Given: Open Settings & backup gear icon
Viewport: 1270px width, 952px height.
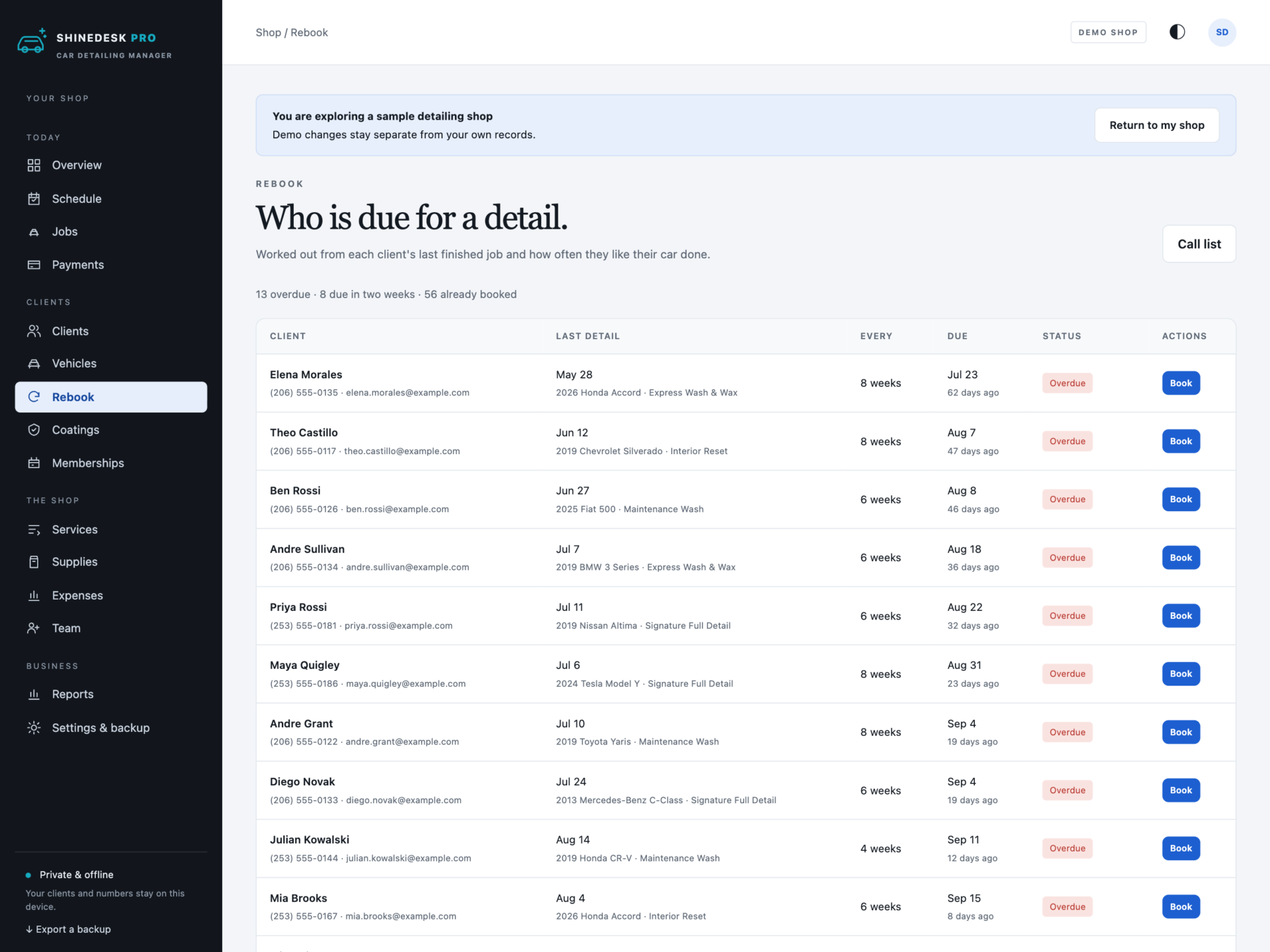Looking at the screenshot, I should (x=34, y=728).
